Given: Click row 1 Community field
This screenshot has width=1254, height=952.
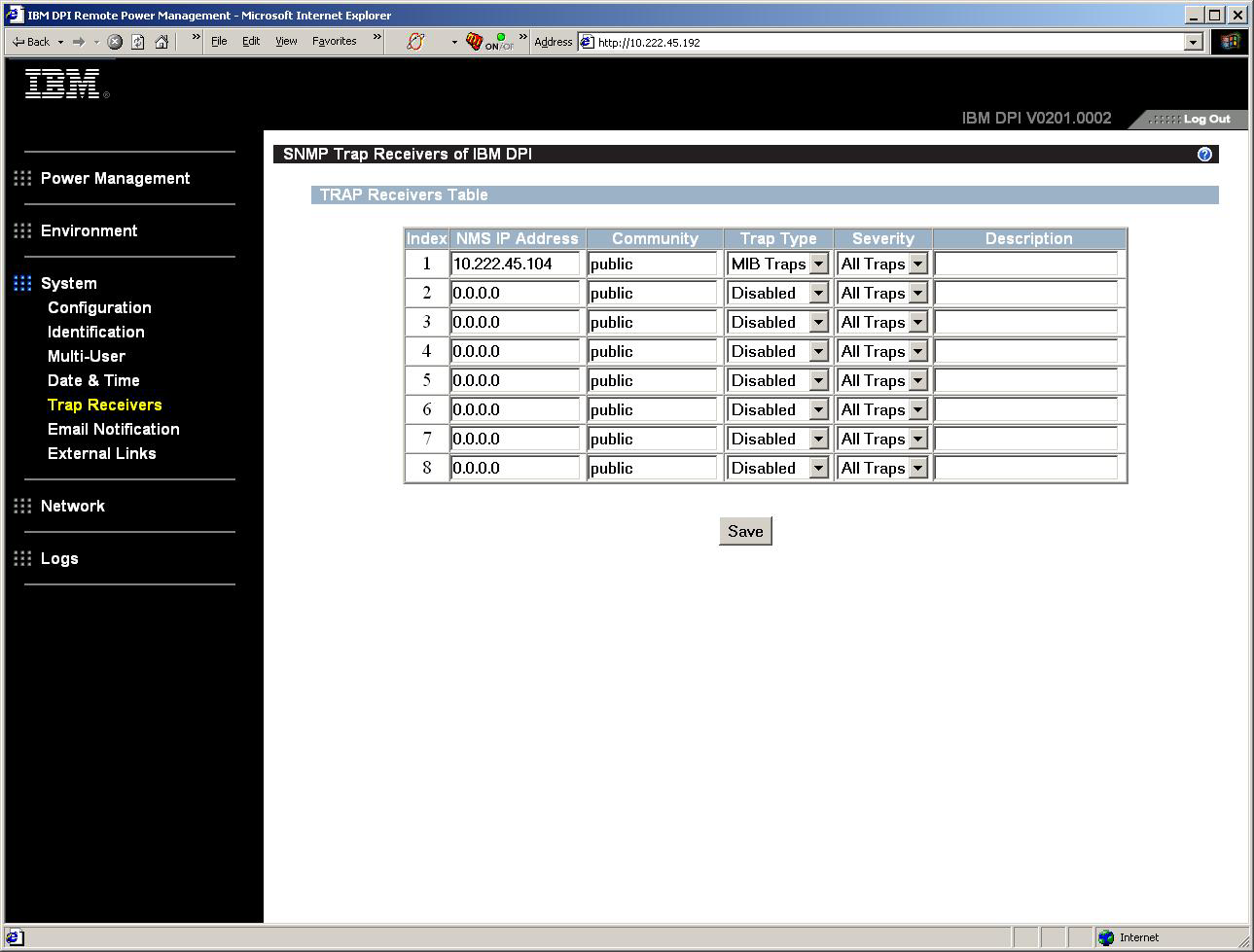Looking at the screenshot, I should pyautogui.click(x=652, y=264).
